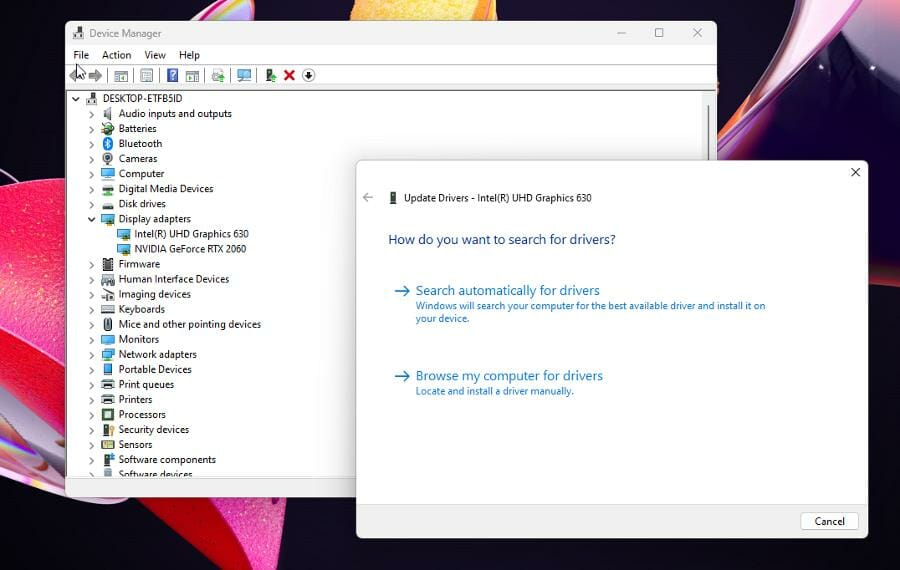The image size is (900, 570).
Task: Click the Device Manager vertical scrollbar
Action: coord(709,132)
